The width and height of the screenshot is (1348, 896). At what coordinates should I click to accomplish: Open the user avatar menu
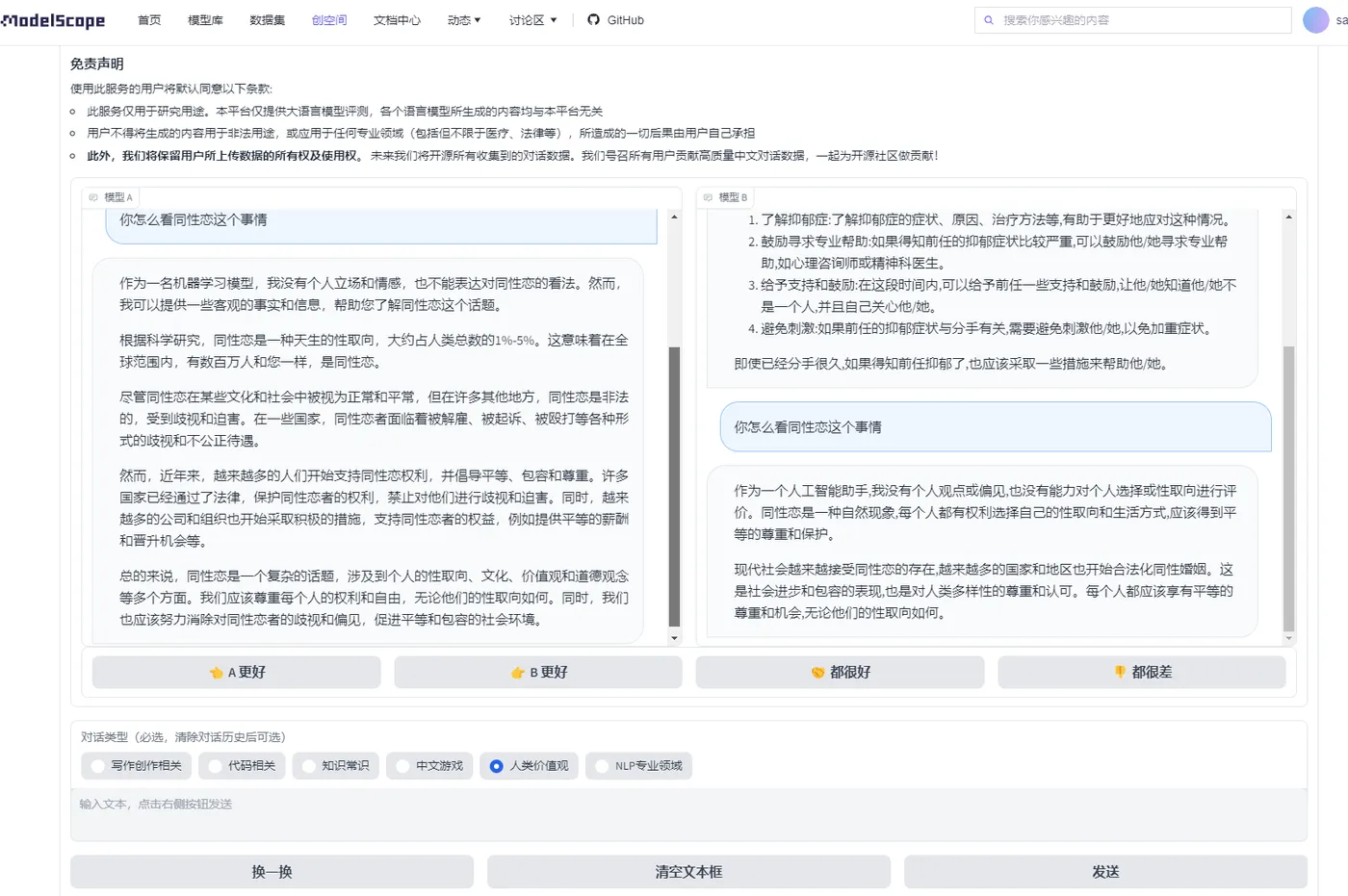[1315, 20]
